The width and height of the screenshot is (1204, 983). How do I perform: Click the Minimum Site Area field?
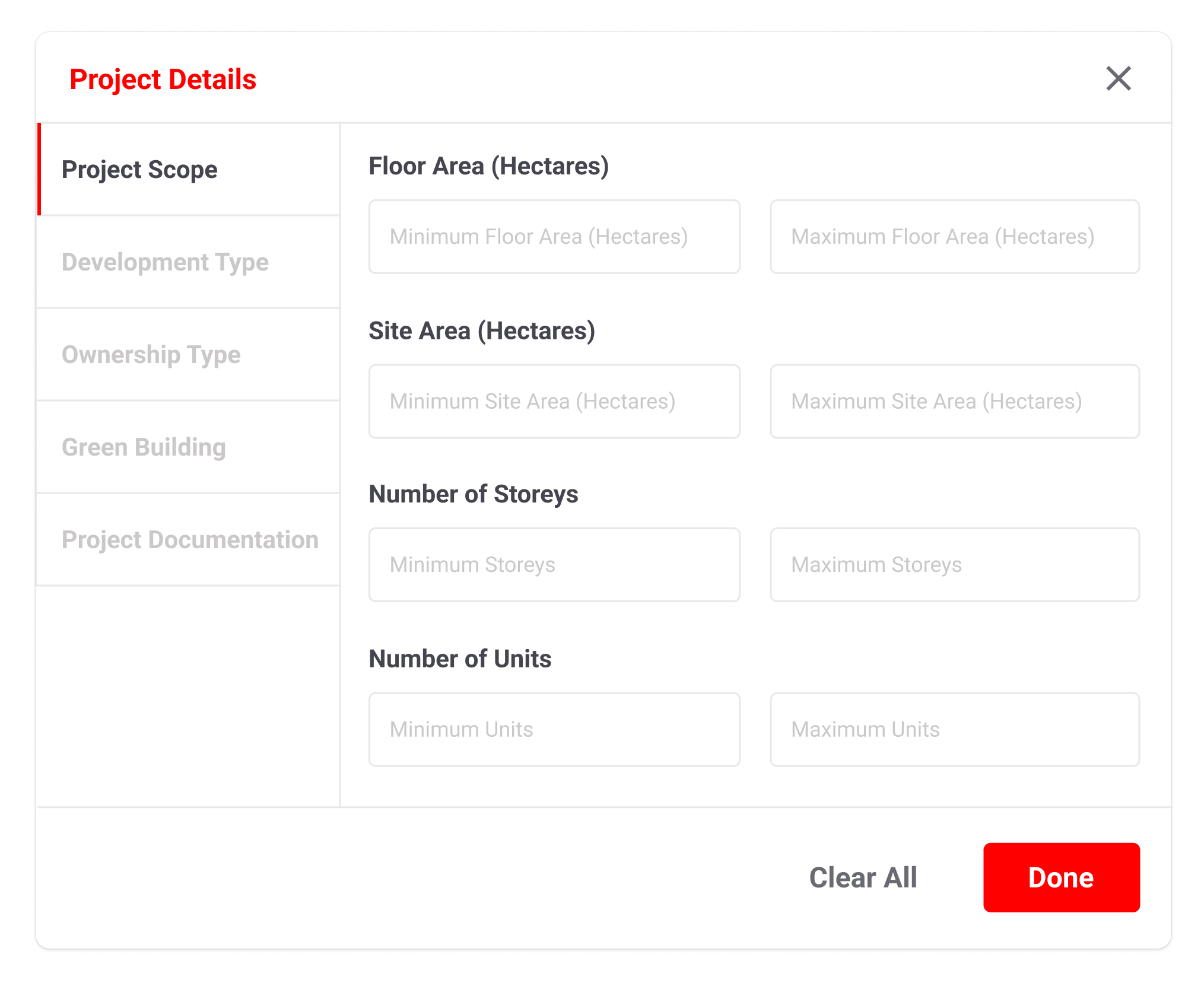(554, 402)
